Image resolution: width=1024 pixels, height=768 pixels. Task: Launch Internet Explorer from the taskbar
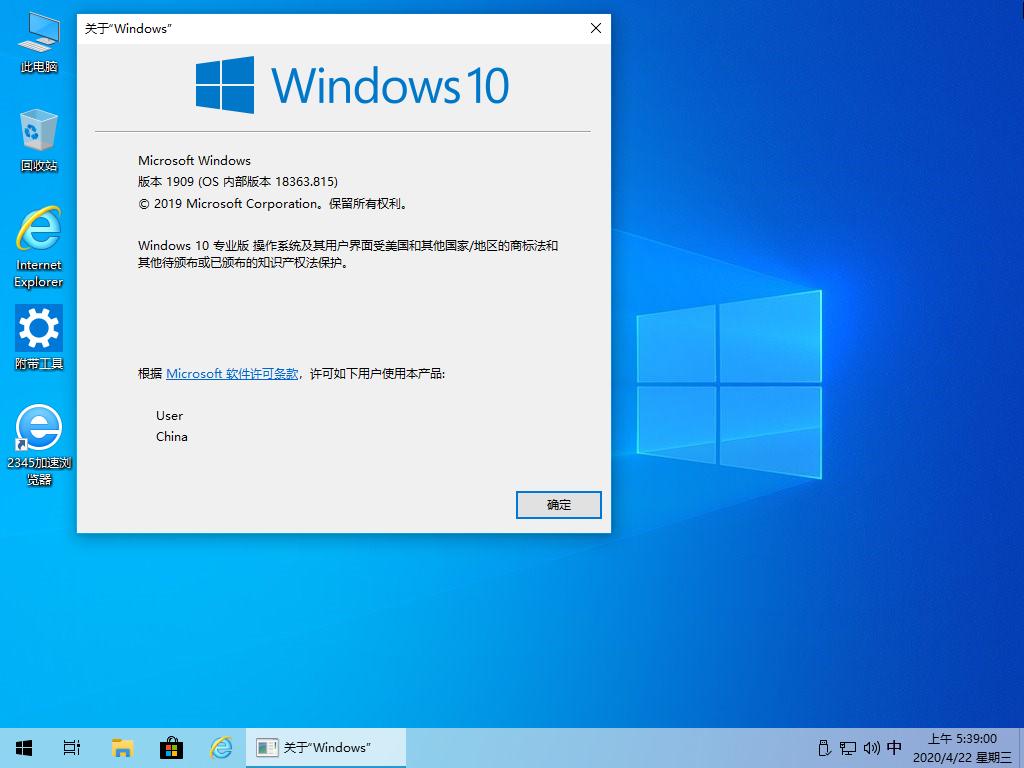(x=221, y=748)
